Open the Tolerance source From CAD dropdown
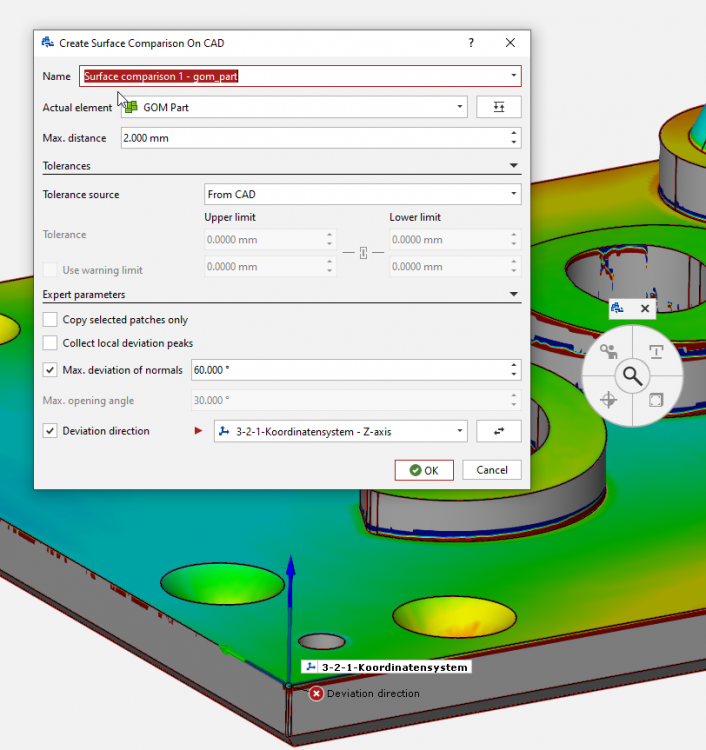The image size is (706, 750). click(x=513, y=194)
